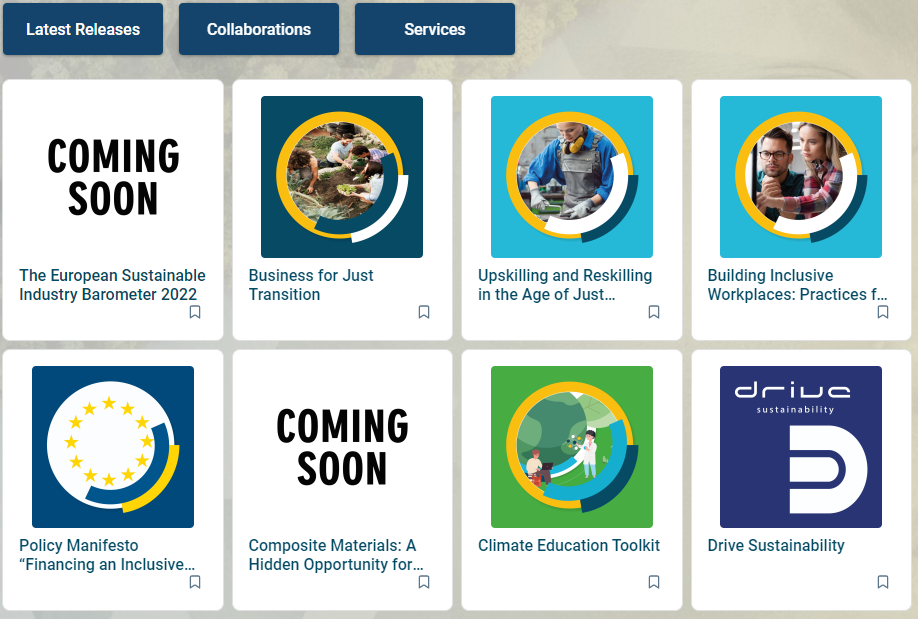
Task: Open the Policy Manifesto title link
Action: point(107,555)
